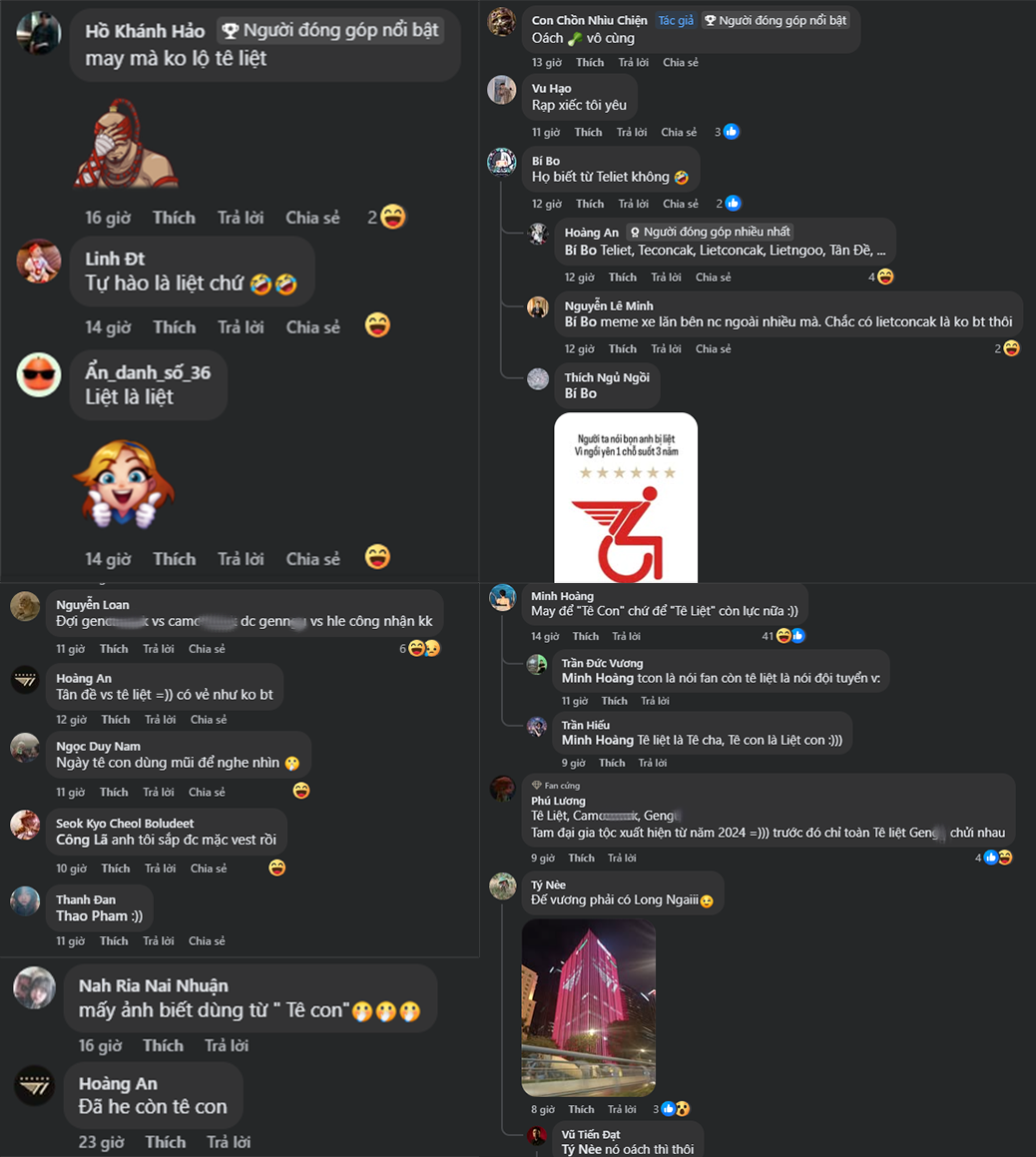View the like reaction on Vu Hạo's comment
The width and height of the screenshot is (1036, 1157).
point(732,132)
